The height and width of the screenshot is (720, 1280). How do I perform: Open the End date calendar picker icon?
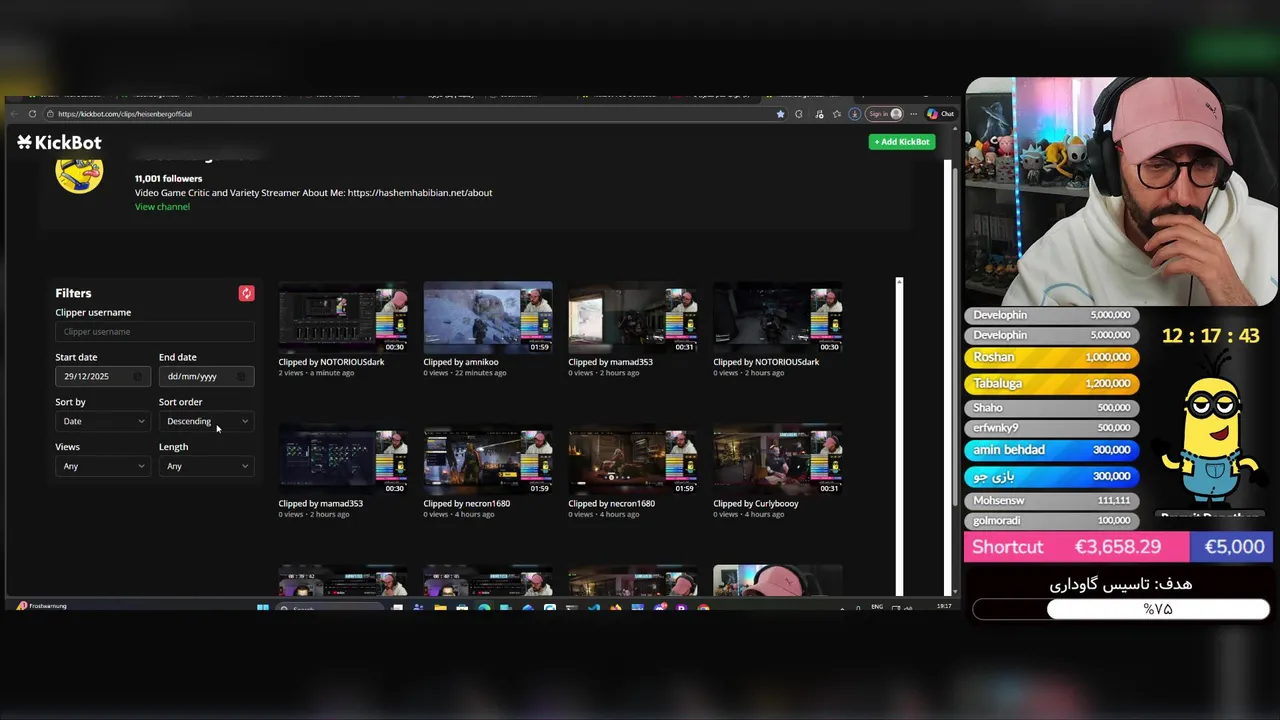(241, 376)
